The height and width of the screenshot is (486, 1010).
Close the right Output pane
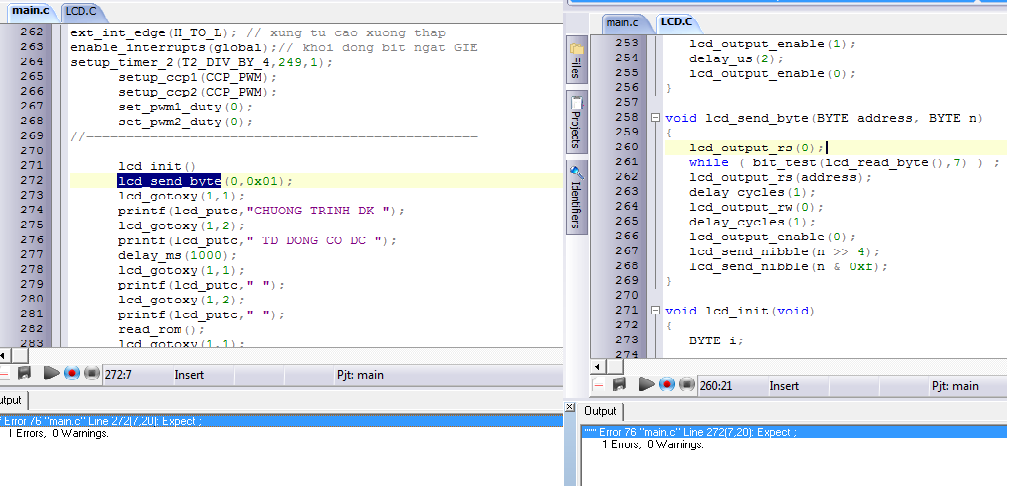click(569, 407)
